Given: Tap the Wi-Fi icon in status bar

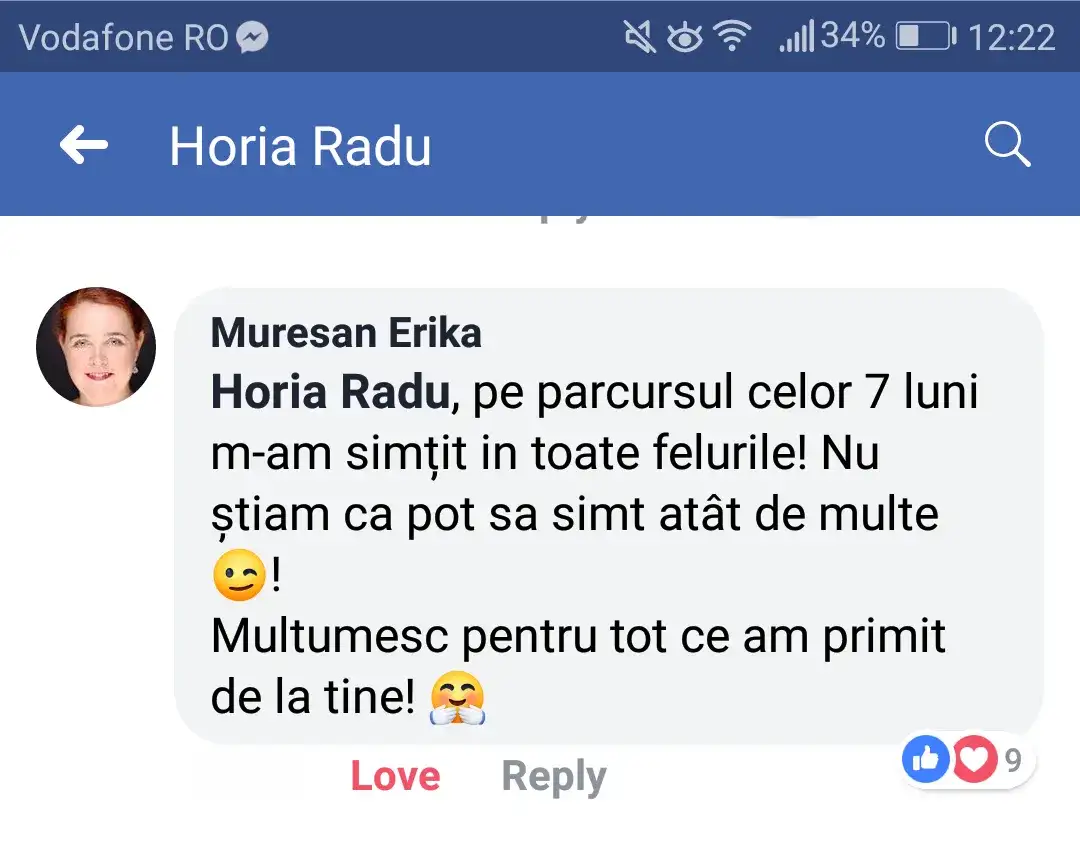Looking at the screenshot, I should point(733,38).
